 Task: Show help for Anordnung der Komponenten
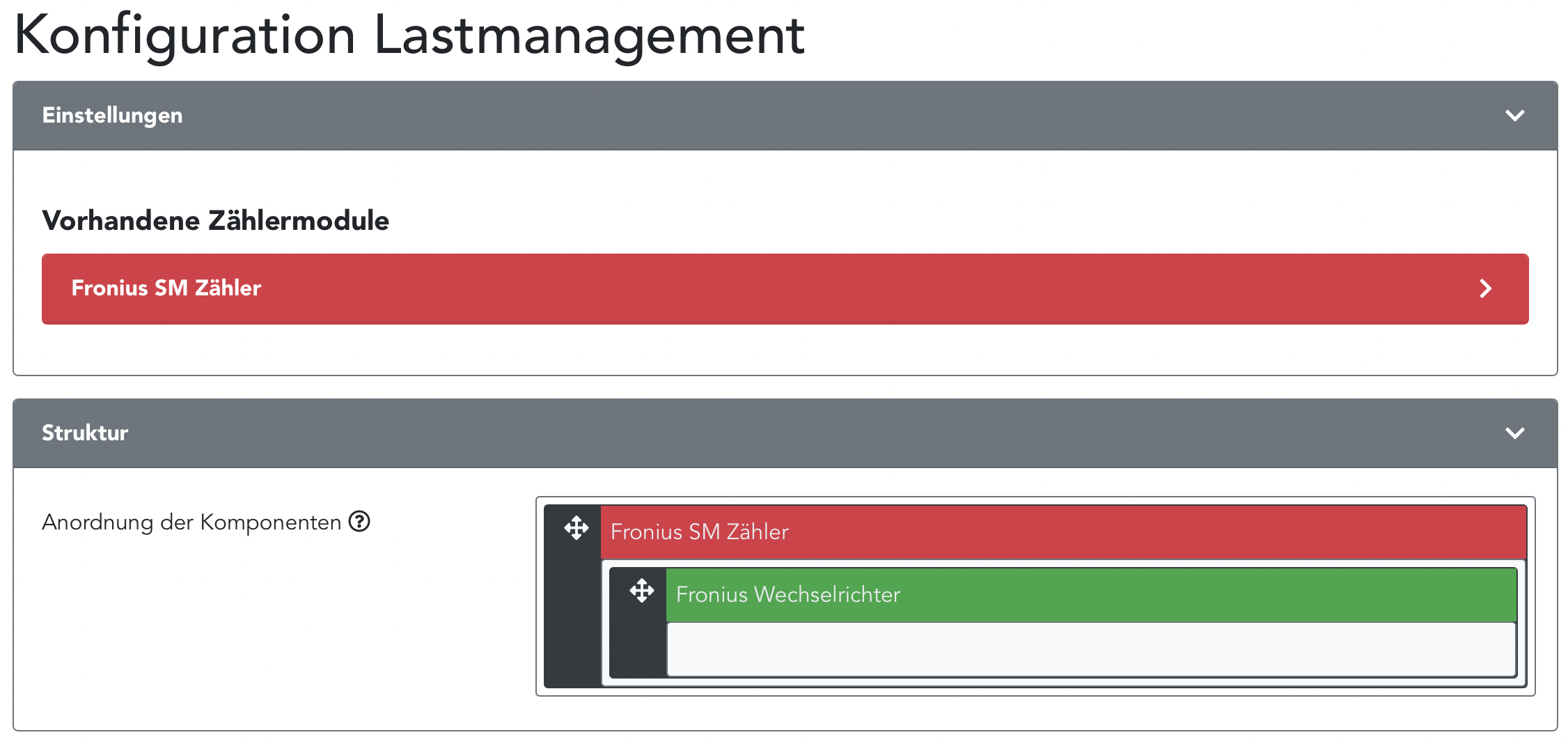[x=359, y=521]
